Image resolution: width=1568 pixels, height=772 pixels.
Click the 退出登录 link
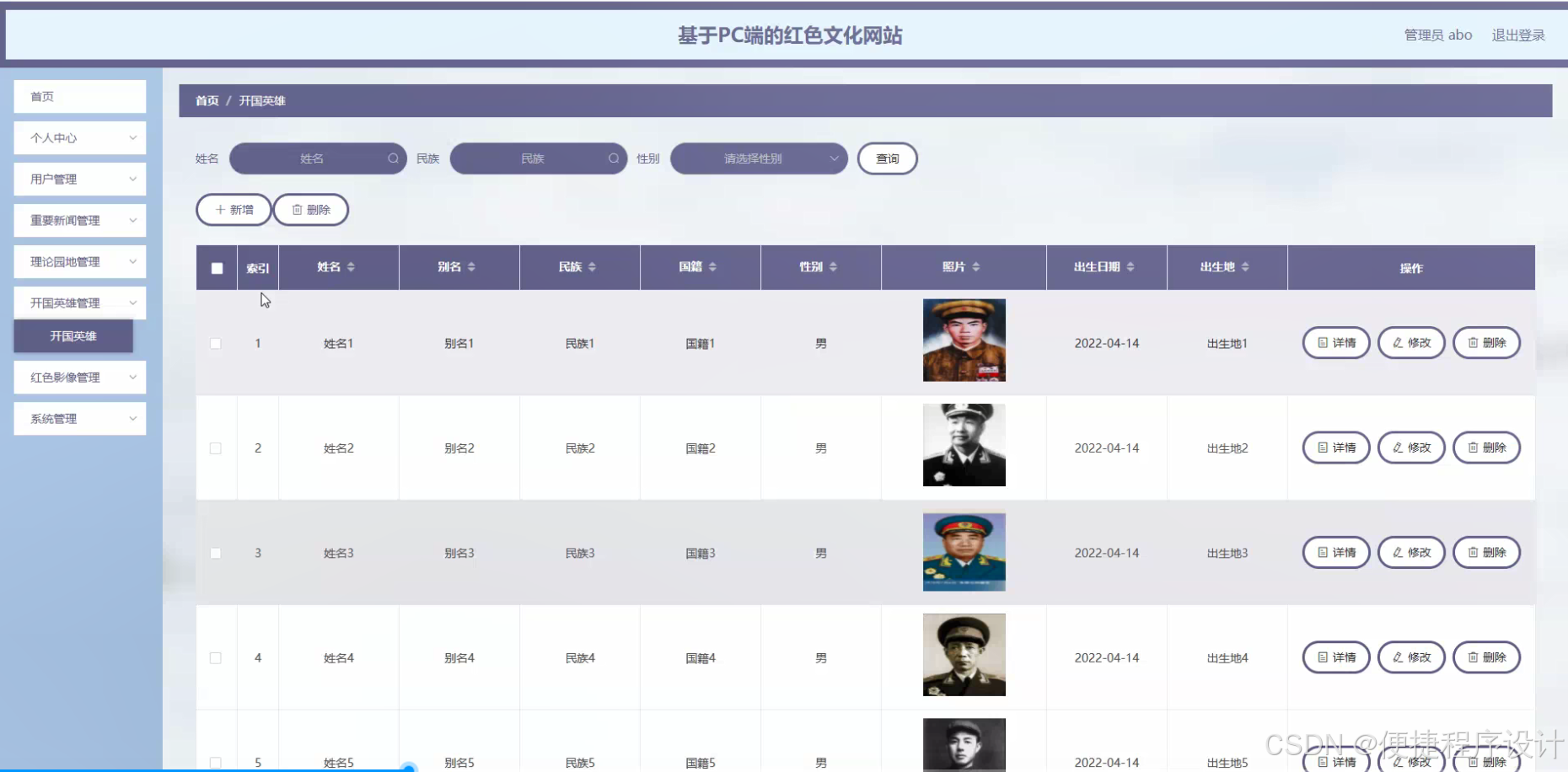[x=1518, y=35]
